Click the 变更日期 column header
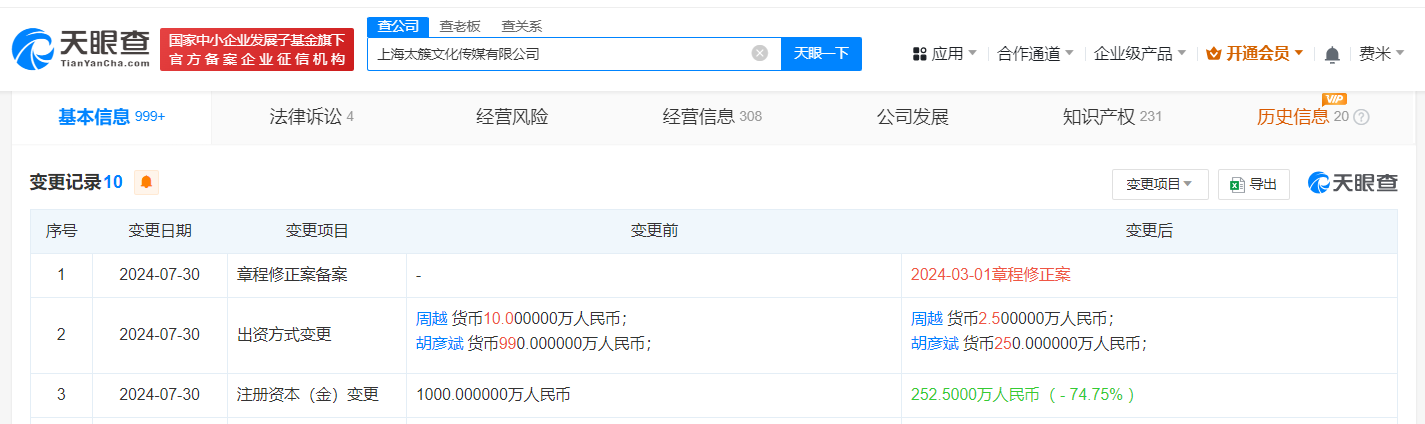This screenshot has height=424, width=1425. 160,231
